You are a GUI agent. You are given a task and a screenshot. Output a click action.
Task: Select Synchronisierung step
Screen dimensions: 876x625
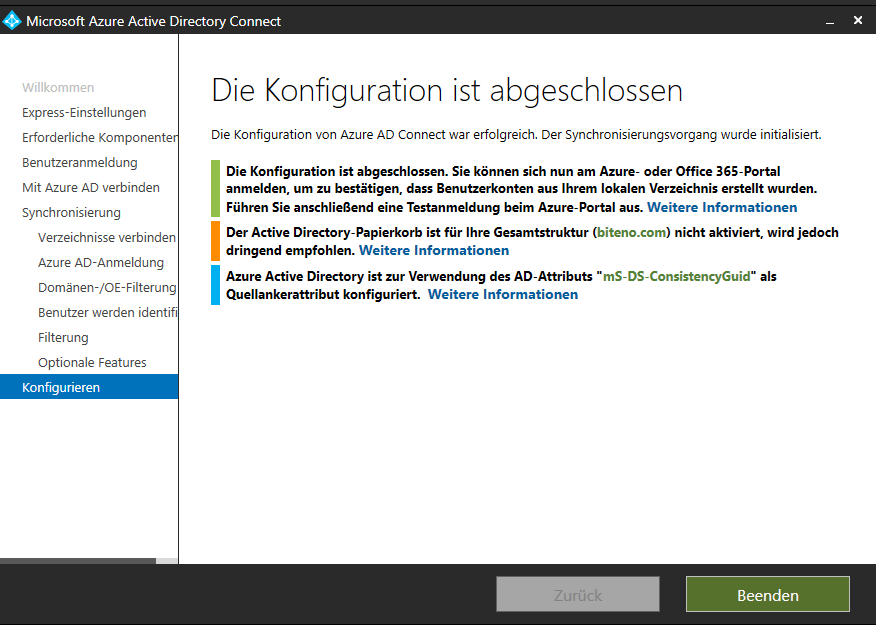72,212
